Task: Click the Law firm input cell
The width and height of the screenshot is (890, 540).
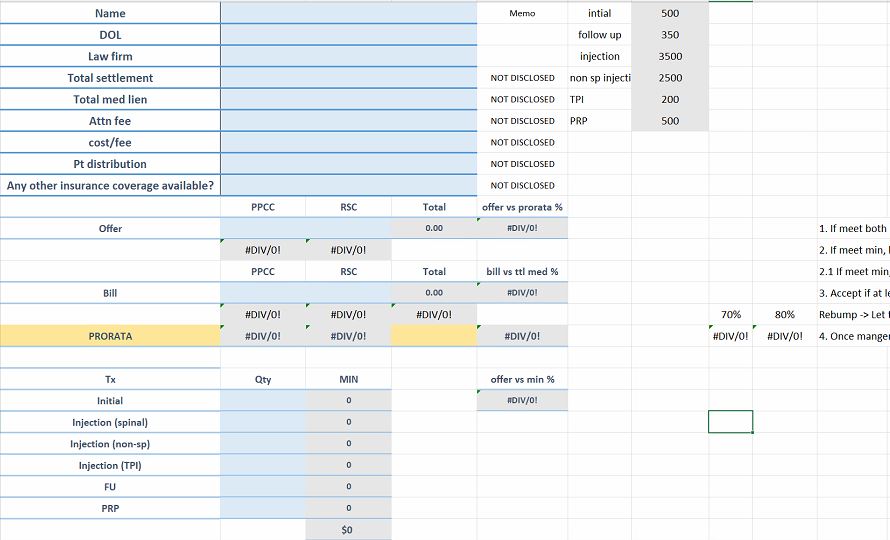Action: (349, 56)
